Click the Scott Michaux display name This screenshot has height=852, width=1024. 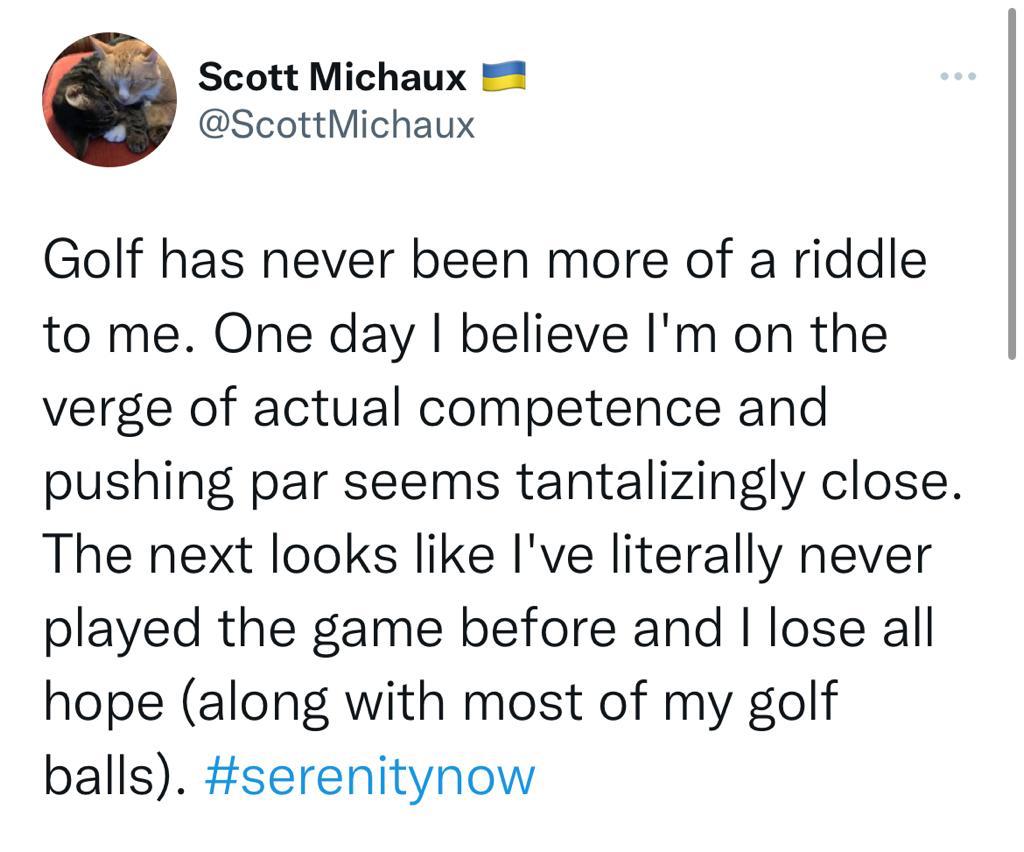332,76
